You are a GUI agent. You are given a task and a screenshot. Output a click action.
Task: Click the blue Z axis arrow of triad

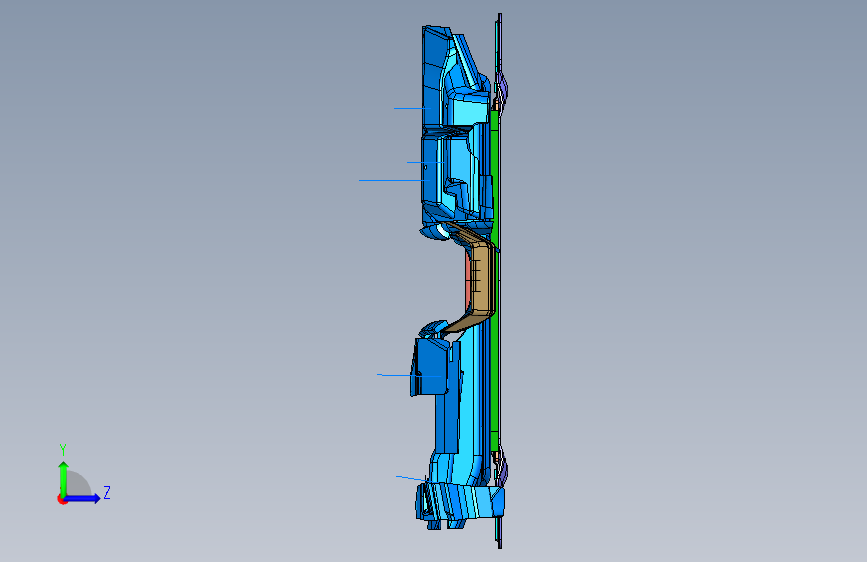(83, 498)
